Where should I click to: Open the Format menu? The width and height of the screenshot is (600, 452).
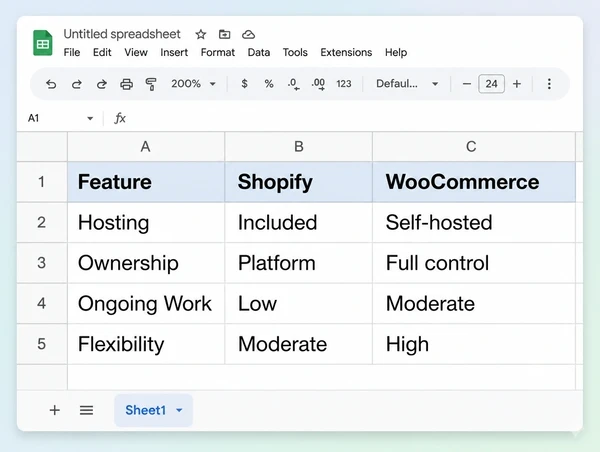(x=218, y=52)
